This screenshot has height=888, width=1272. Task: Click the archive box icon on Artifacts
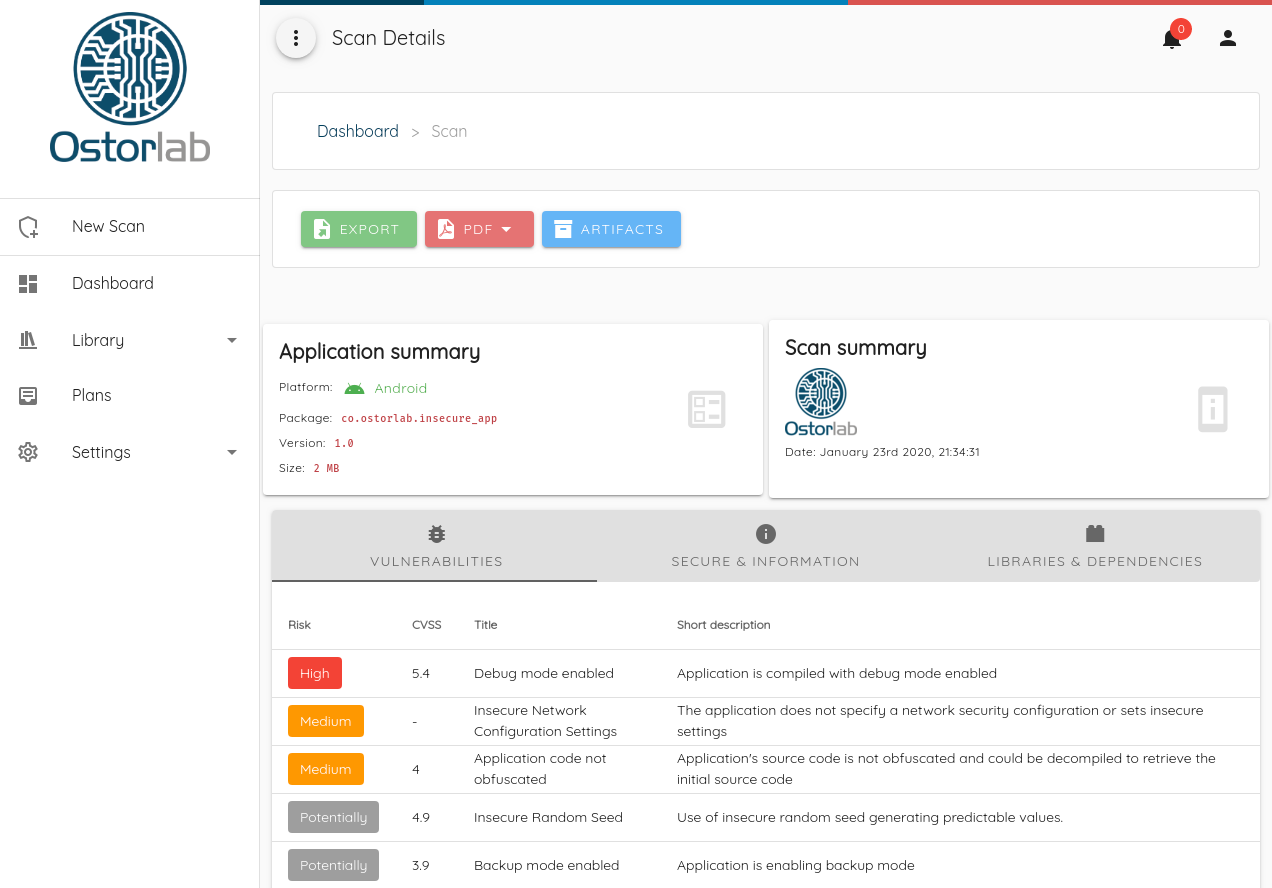[x=563, y=229]
